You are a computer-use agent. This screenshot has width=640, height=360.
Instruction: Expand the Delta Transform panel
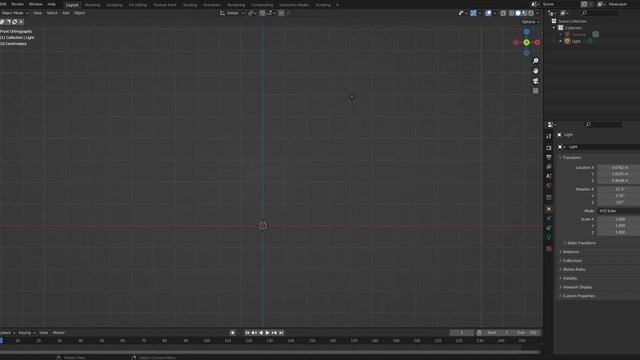click(x=581, y=243)
